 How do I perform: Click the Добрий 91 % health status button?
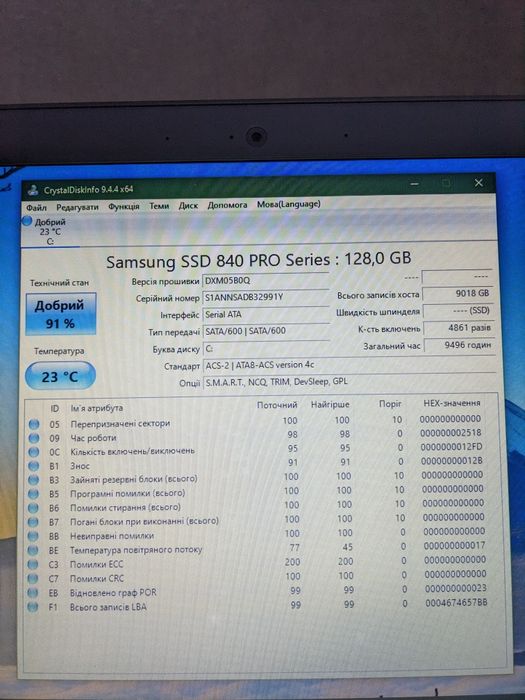pos(61,314)
